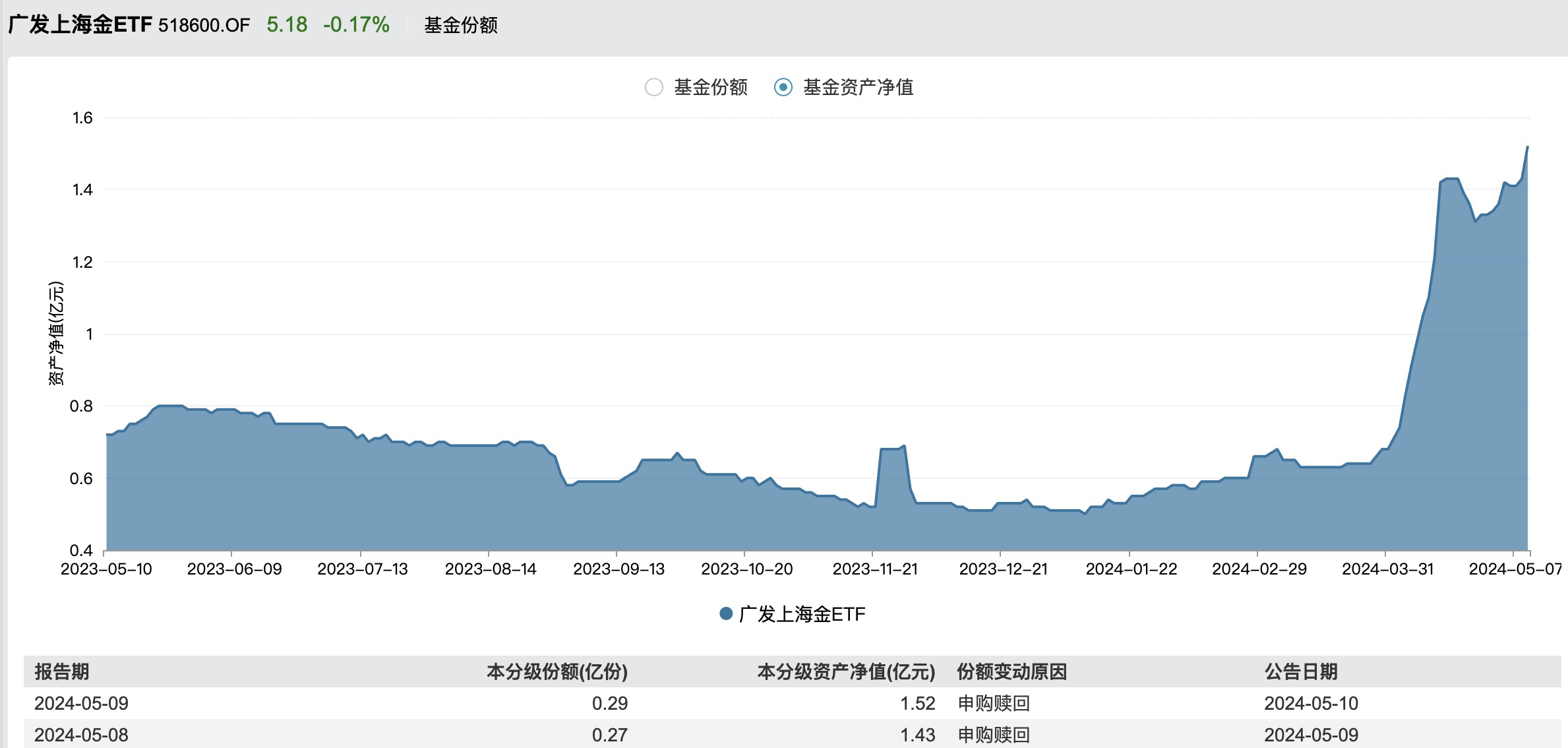Click the x-axis label 2023-09-13

tap(618, 569)
